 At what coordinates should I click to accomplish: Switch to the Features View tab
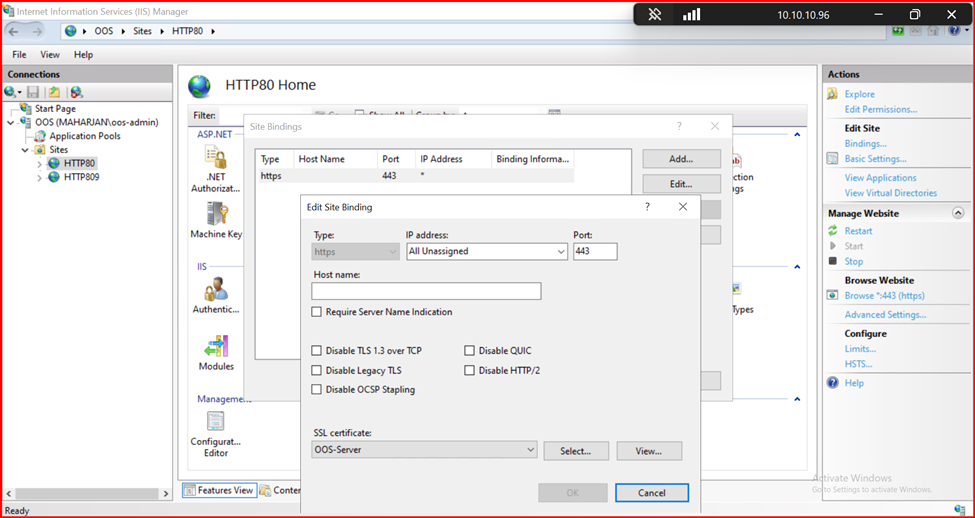[219, 491]
